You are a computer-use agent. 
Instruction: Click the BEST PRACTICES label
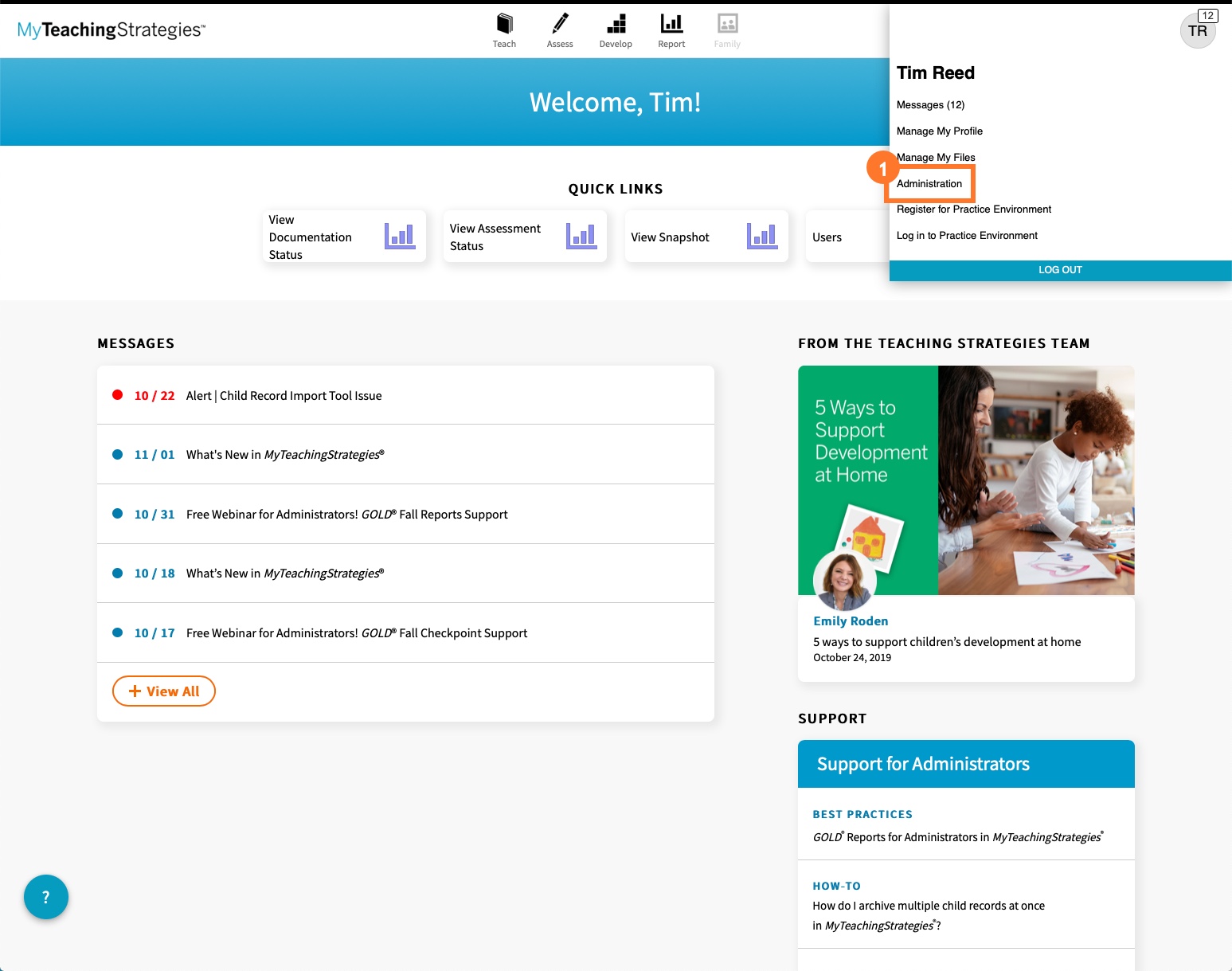pyautogui.click(x=862, y=814)
